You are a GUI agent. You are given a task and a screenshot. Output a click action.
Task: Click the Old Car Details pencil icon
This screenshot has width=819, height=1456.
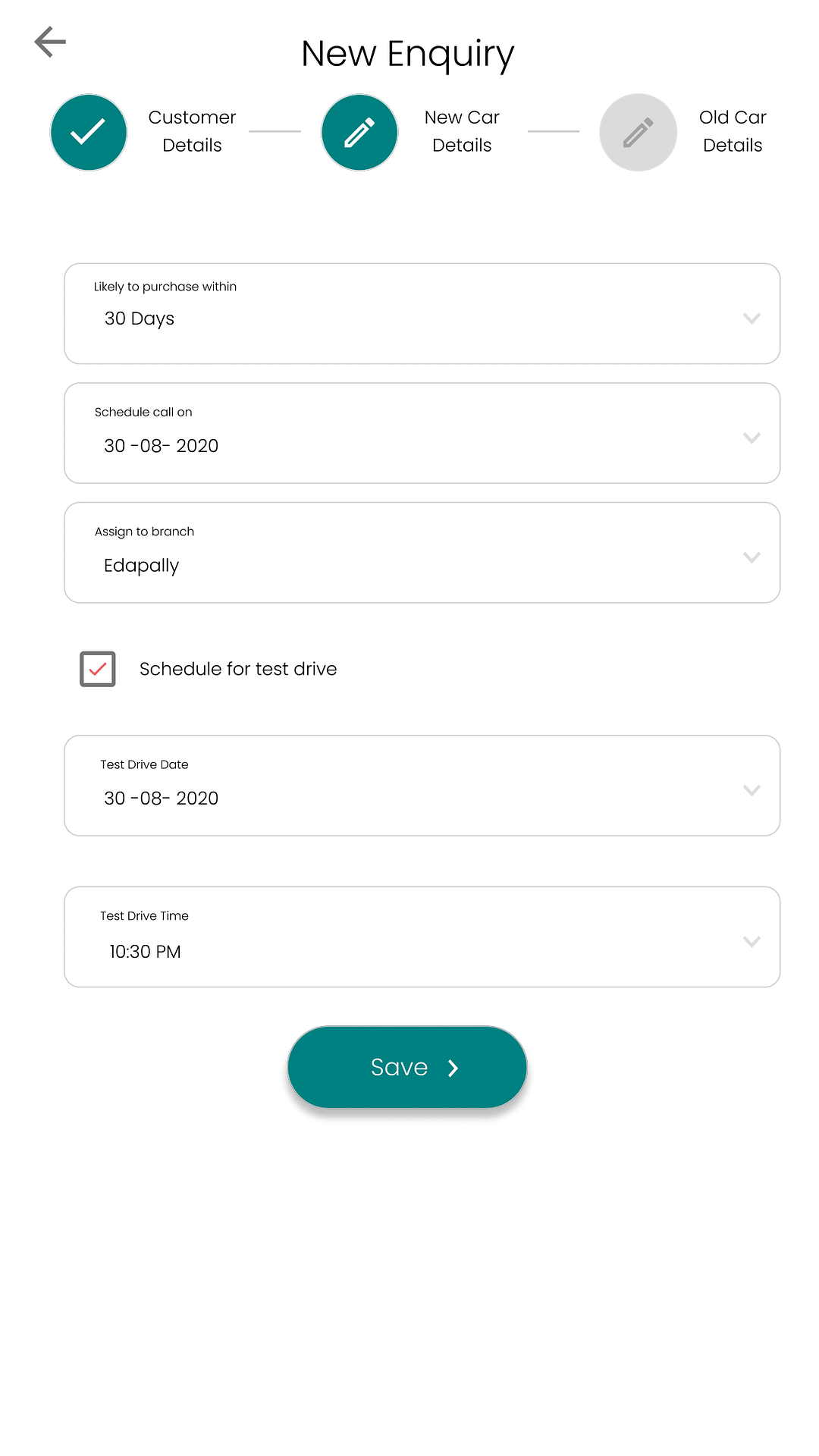click(639, 132)
